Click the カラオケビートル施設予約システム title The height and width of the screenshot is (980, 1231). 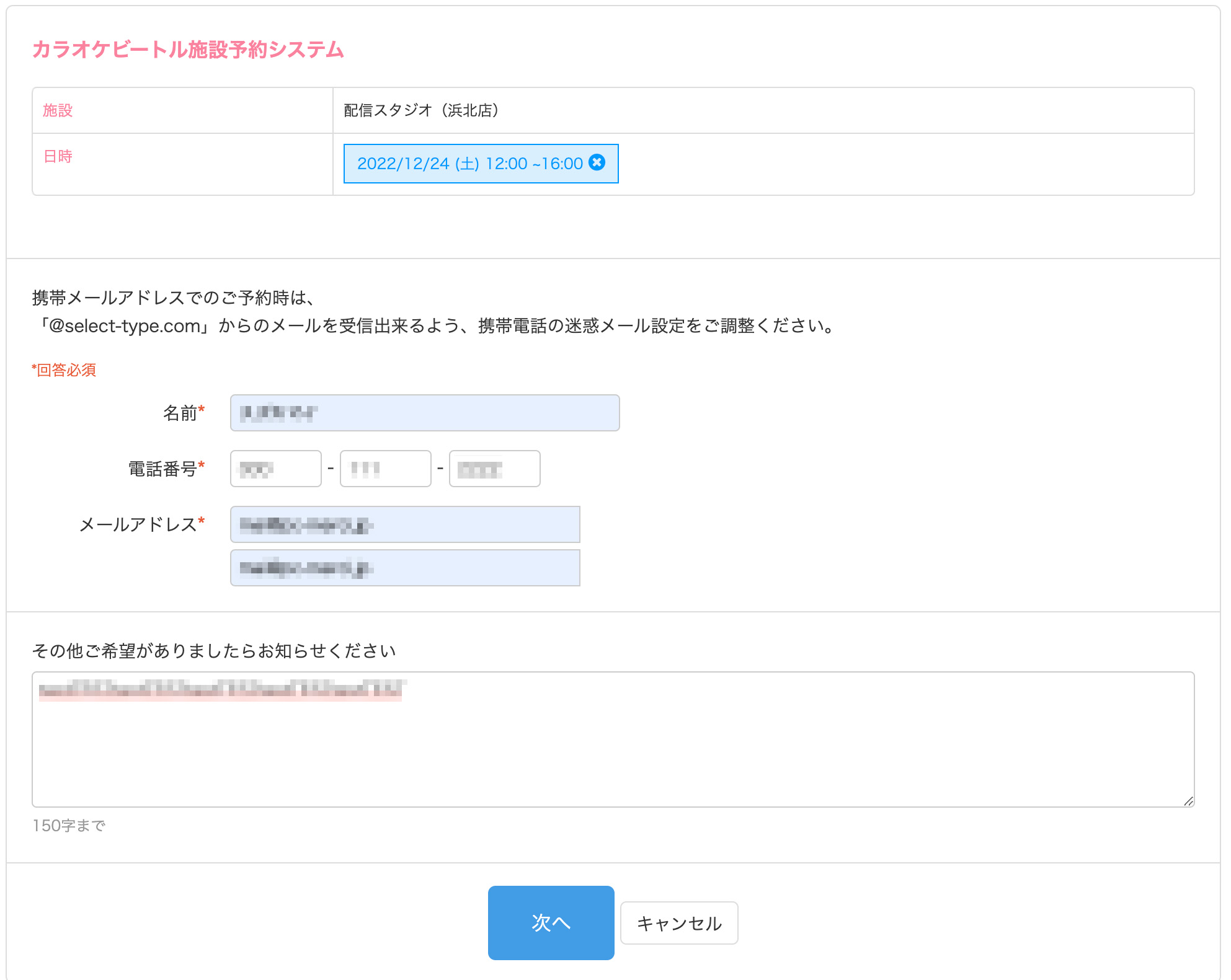coord(188,50)
